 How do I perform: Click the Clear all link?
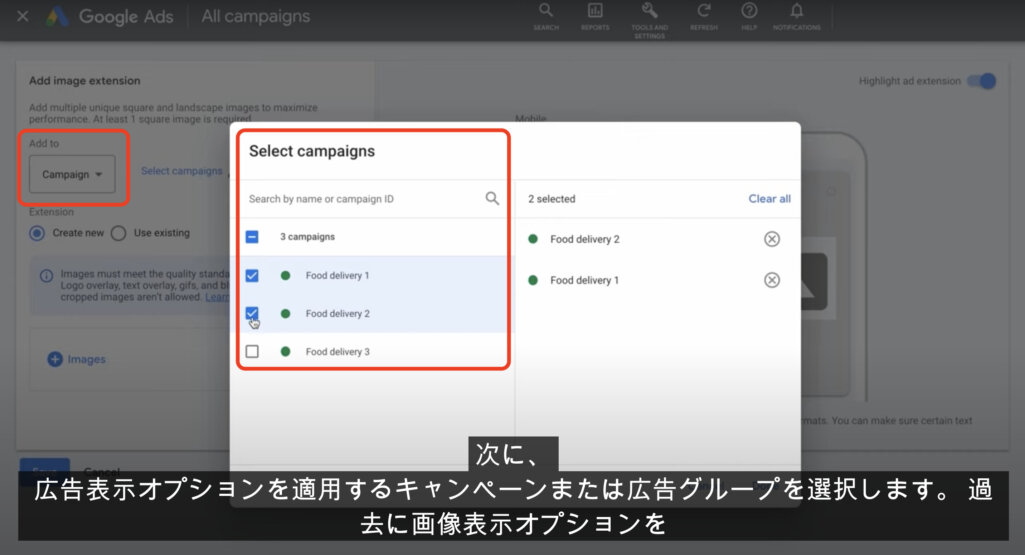pyautogui.click(x=769, y=199)
